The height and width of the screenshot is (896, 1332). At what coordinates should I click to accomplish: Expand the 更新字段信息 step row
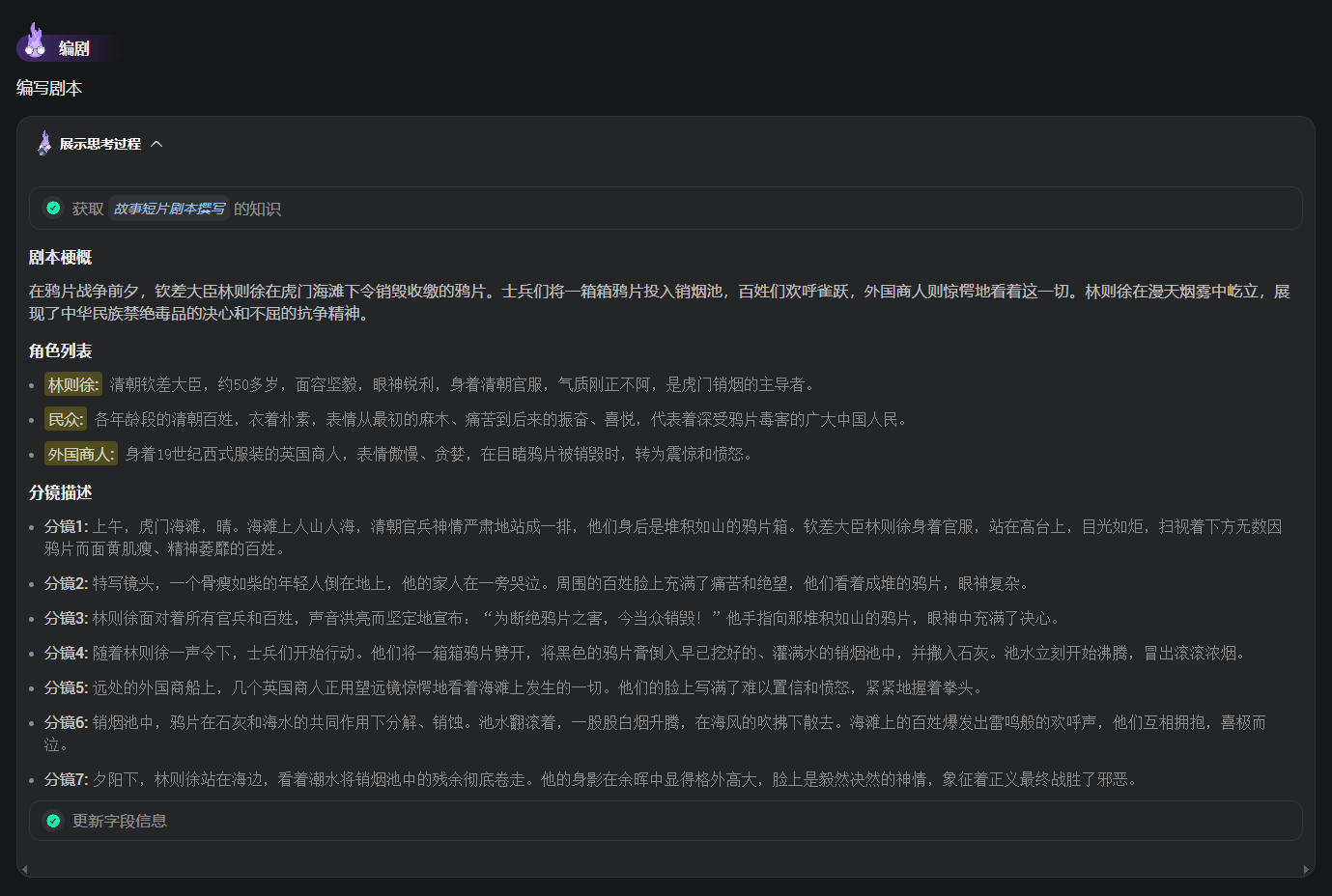[665, 821]
